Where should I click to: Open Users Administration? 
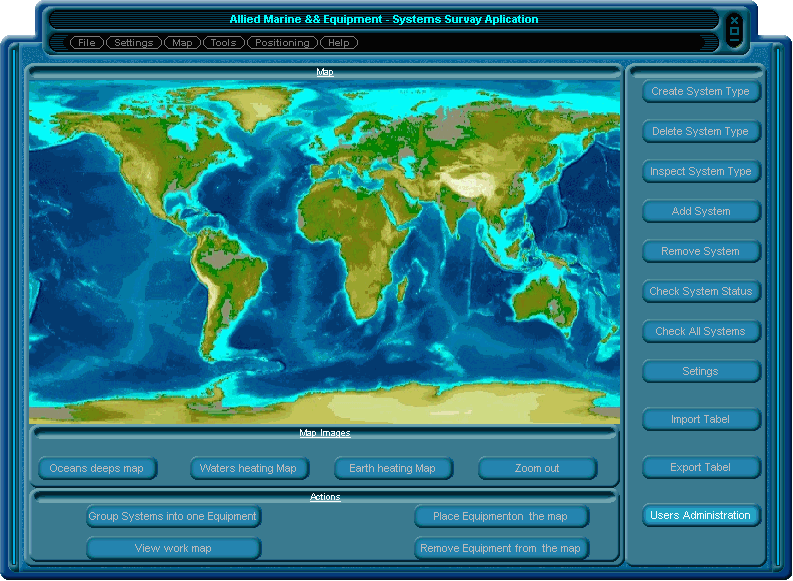(x=700, y=515)
